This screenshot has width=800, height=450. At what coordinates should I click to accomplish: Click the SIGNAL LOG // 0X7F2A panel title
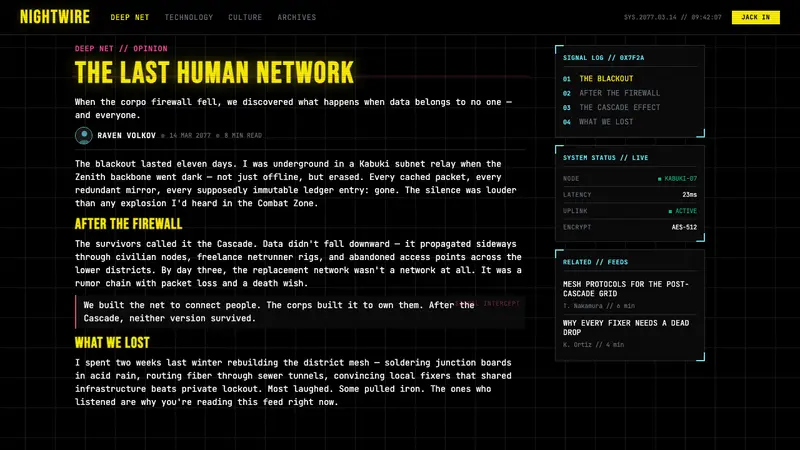604,58
